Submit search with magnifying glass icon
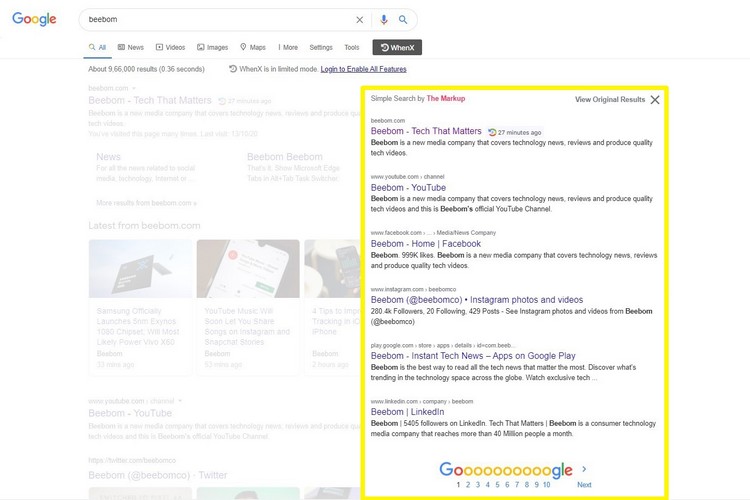Screen dimensions: 750x500 coord(403,20)
